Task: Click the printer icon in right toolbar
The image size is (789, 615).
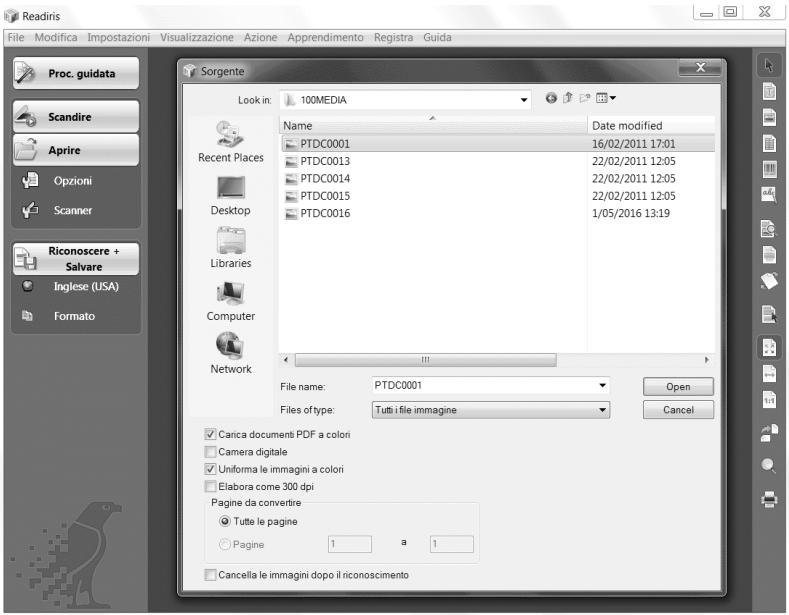Action: pos(769,499)
